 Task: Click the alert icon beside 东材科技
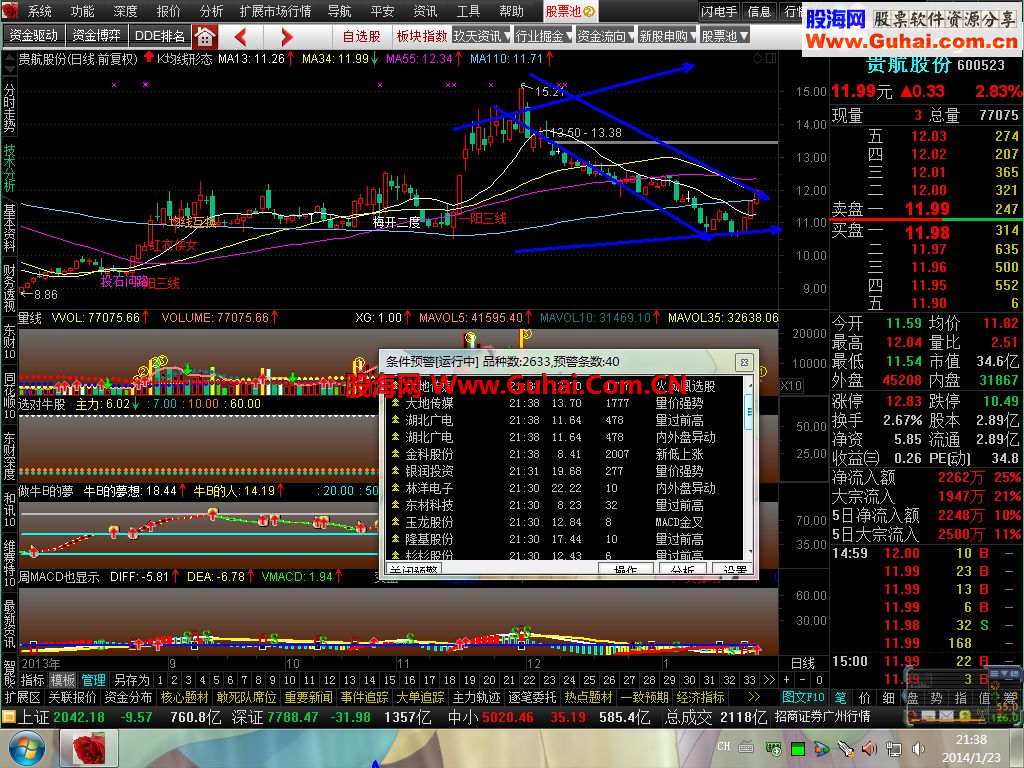[x=395, y=505]
